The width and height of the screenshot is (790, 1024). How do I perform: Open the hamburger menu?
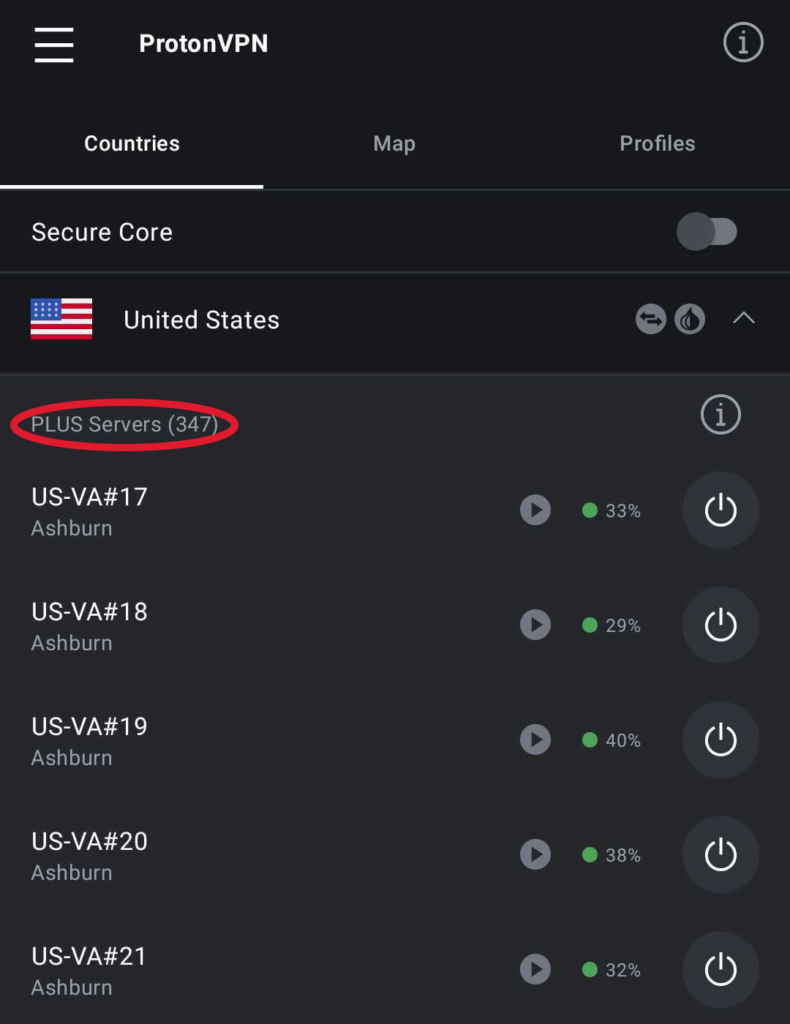click(x=54, y=45)
